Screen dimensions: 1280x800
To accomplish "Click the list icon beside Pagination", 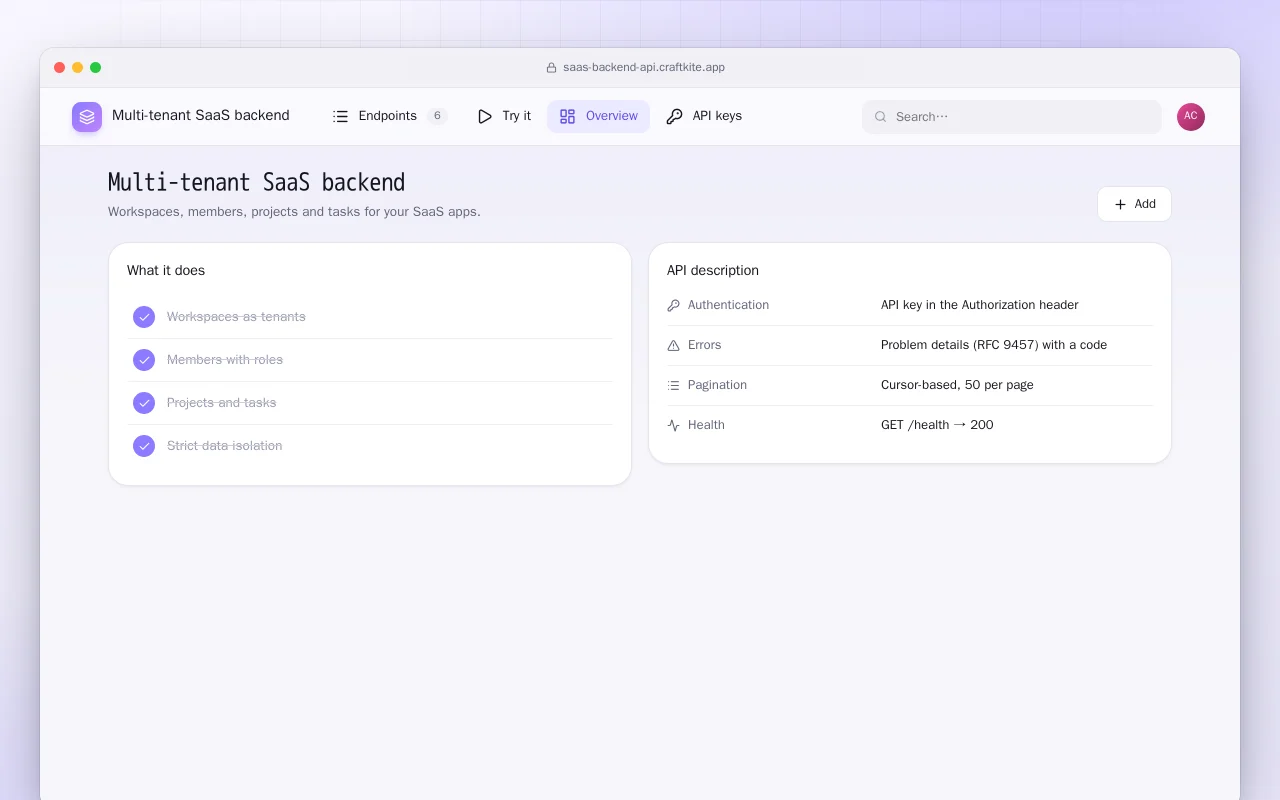I will [x=673, y=385].
